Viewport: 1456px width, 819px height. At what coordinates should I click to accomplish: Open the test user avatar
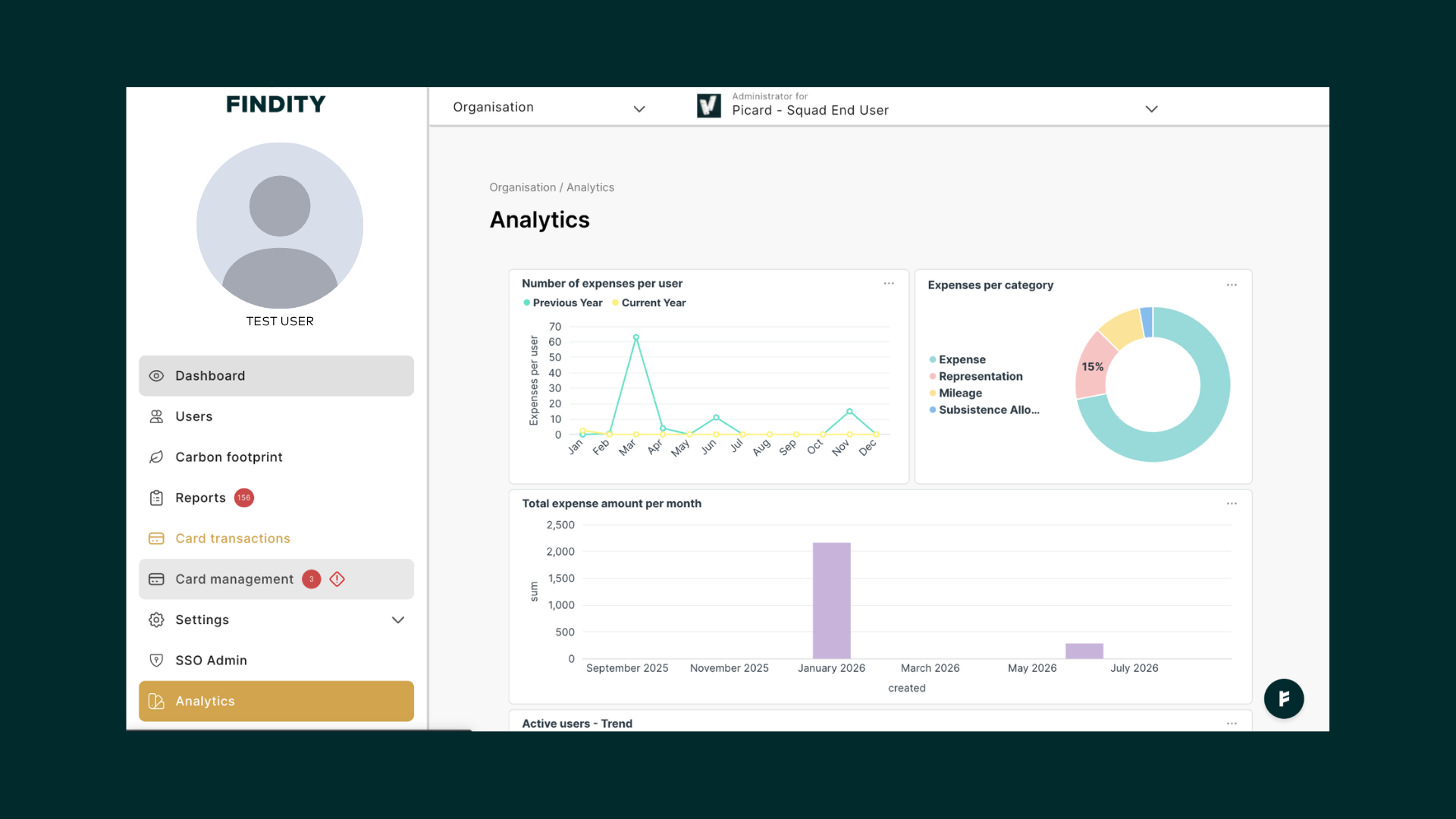tap(280, 225)
